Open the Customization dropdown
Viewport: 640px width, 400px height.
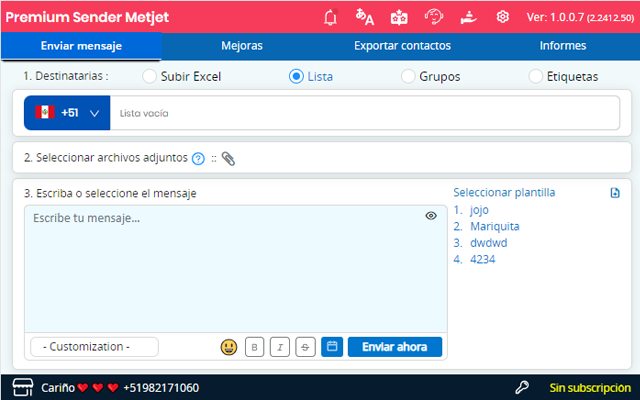(x=94, y=347)
